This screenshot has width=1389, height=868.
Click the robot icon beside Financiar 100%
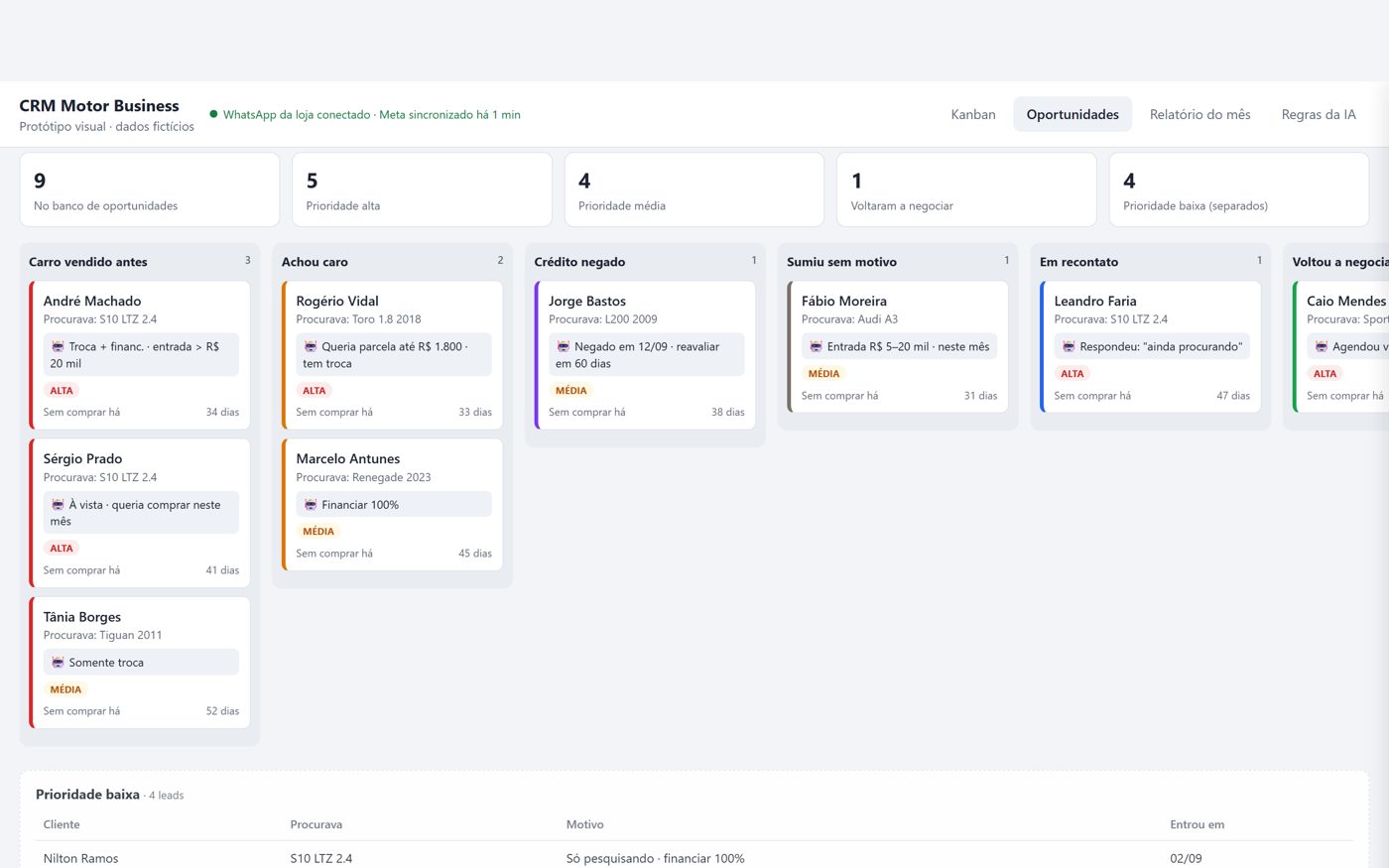311,505
